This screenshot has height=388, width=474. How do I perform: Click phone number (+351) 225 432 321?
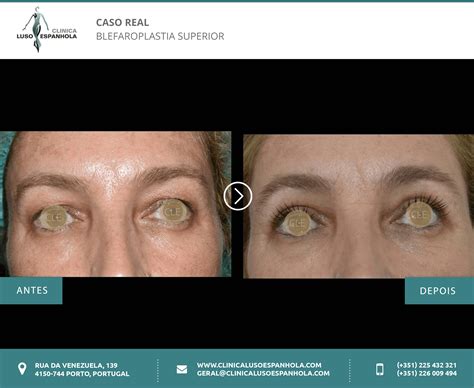[426, 365]
